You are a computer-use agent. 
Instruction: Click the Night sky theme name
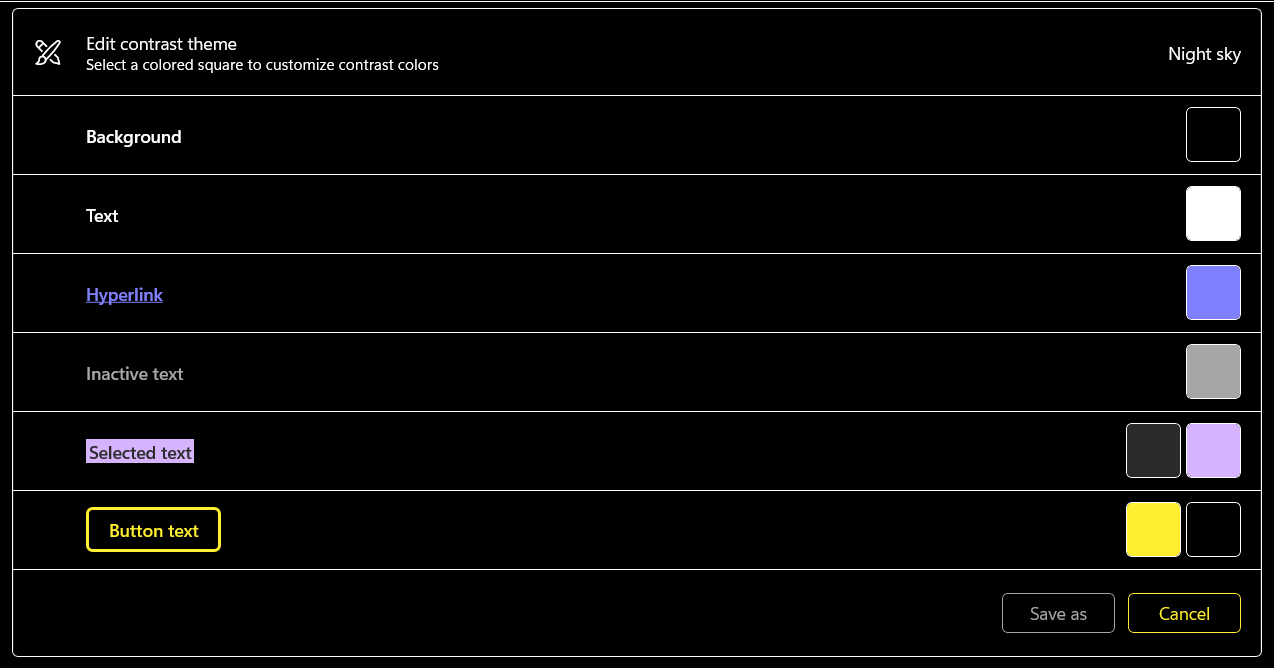click(1204, 54)
